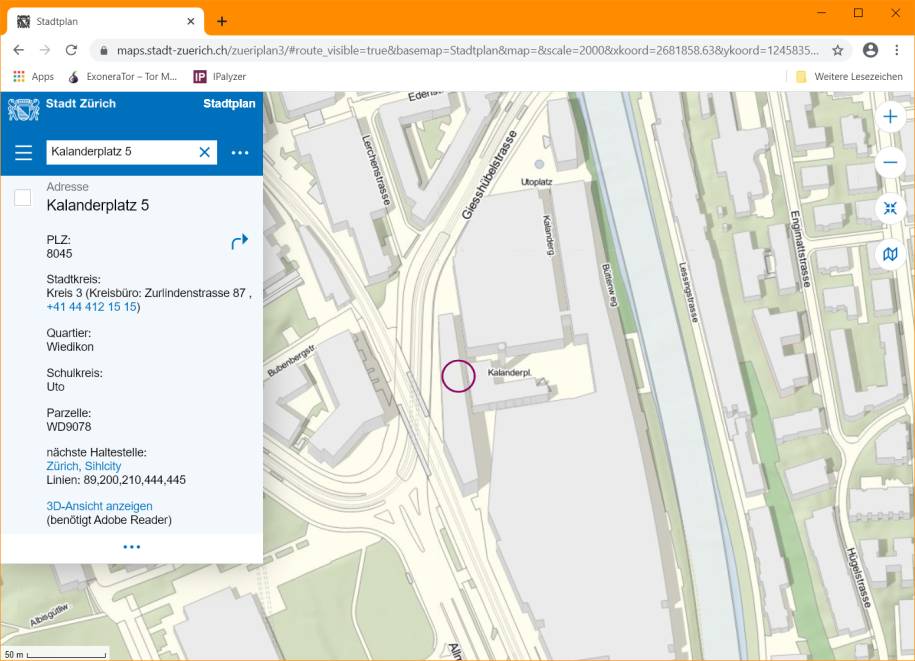Open the basemap chooser icon
The width and height of the screenshot is (915, 661).
click(889, 254)
